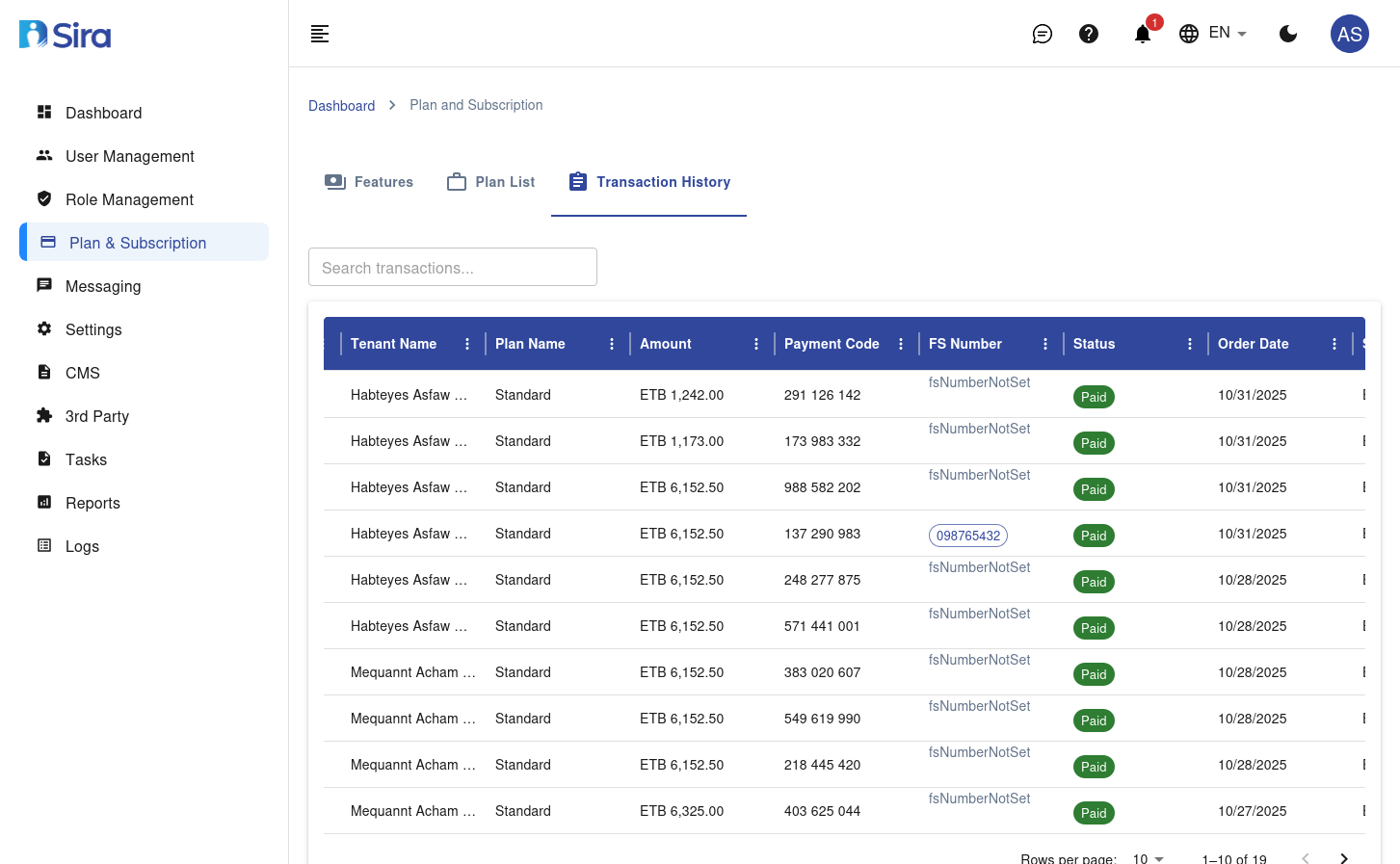Click the search transactions input field

(453, 267)
